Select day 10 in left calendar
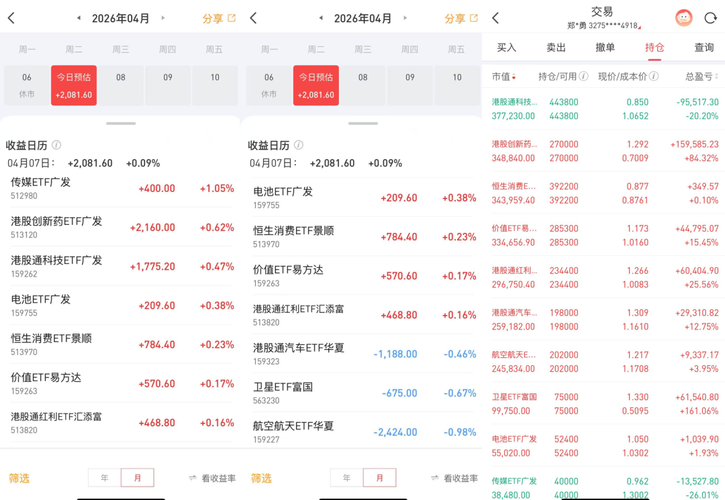725x500 pixels. [x=215, y=86]
